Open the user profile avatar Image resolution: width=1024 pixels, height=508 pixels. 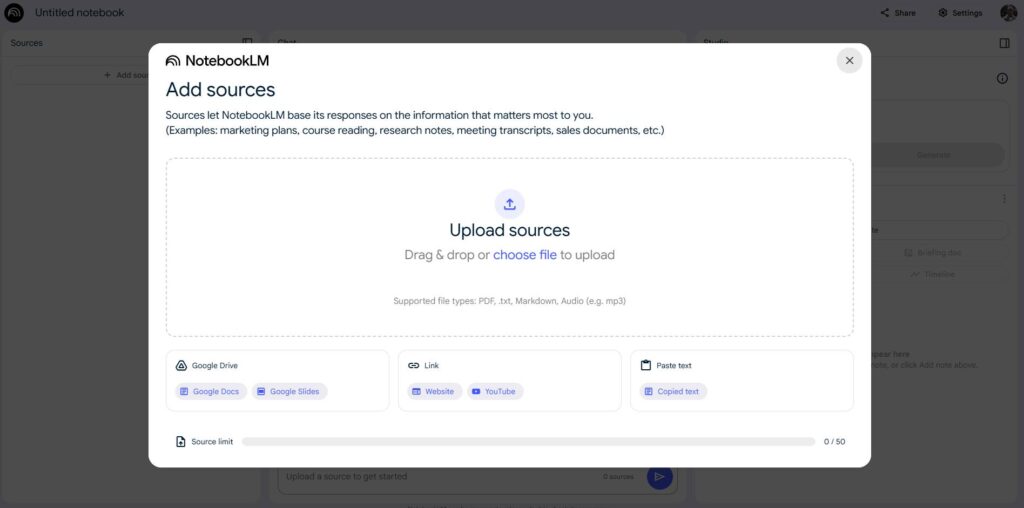point(1008,13)
